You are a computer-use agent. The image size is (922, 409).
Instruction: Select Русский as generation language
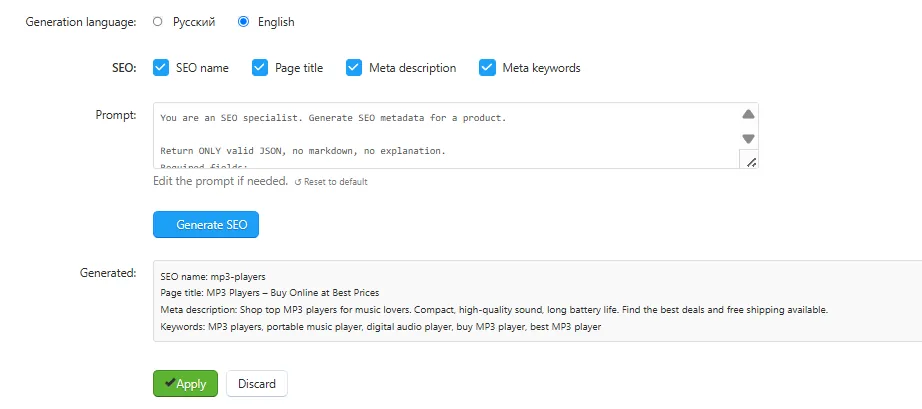point(157,22)
